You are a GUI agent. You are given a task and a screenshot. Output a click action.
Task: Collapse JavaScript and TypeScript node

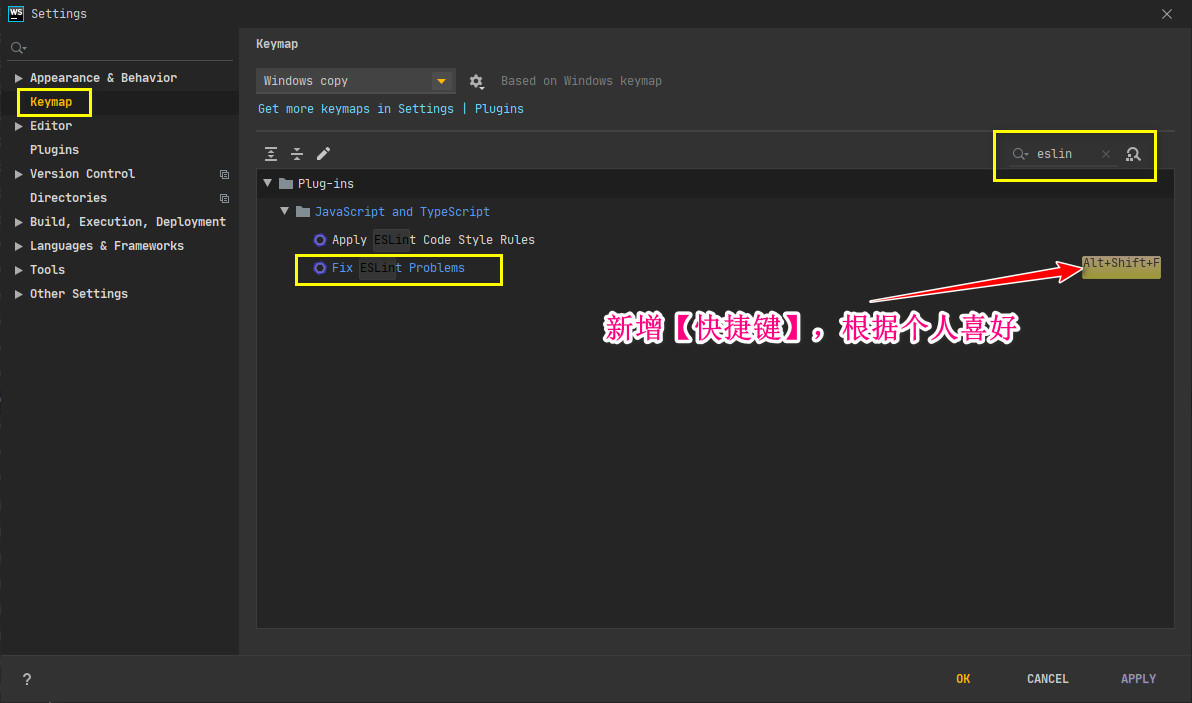[x=284, y=211]
